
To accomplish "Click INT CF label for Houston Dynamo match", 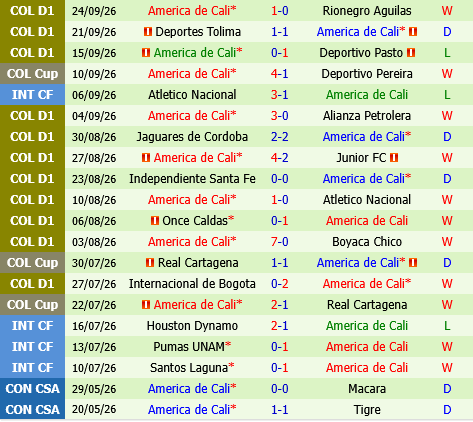I will tap(32, 326).
